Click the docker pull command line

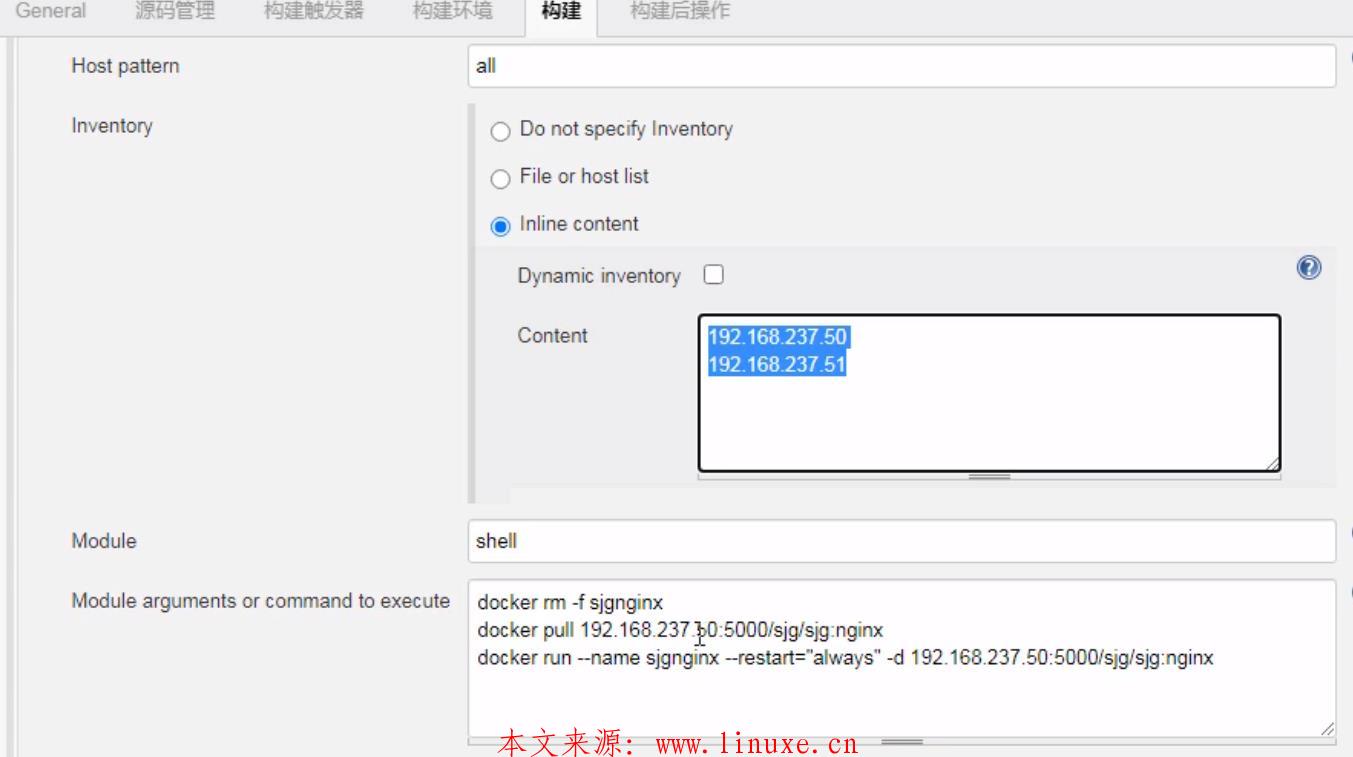tap(680, 630)
